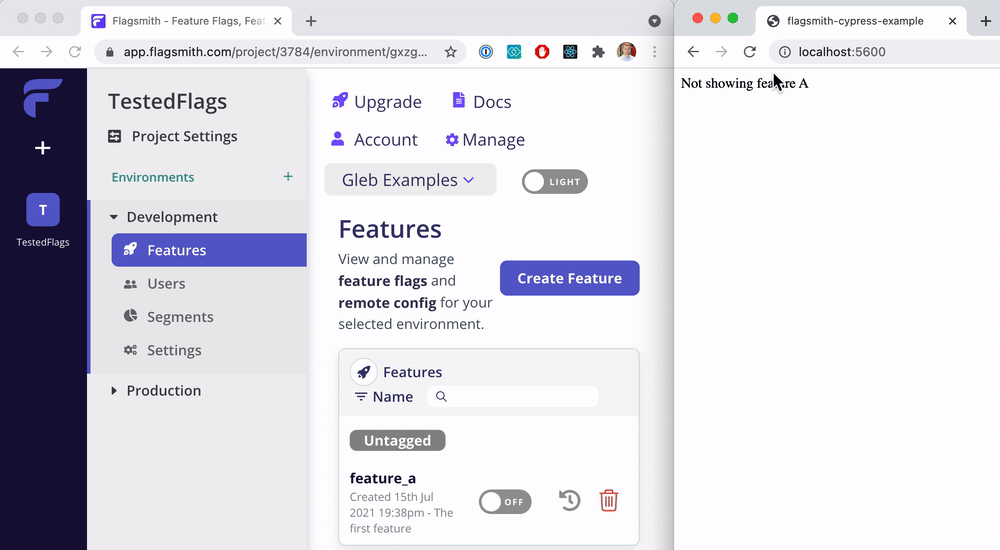Screen dimensions: 1000x550
Task: Click back arrow in localhost window
Action: click(693, 52)
